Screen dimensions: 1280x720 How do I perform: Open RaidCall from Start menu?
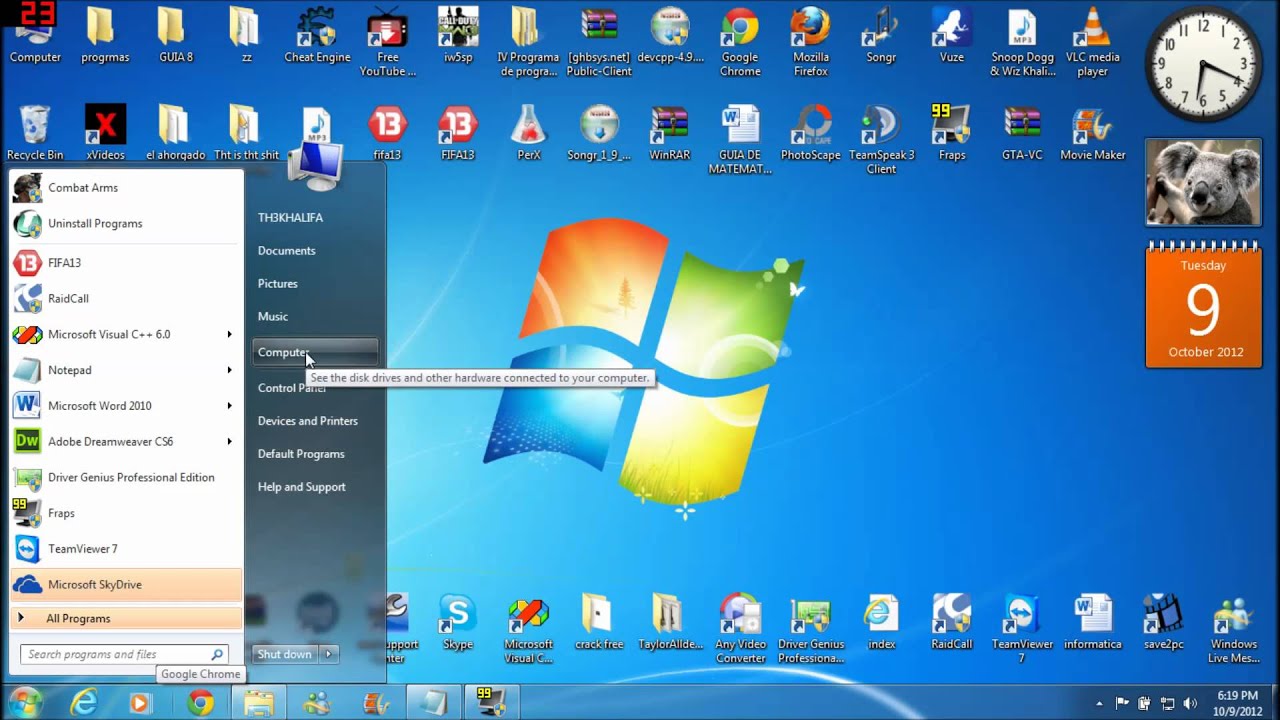click(126, 298)
